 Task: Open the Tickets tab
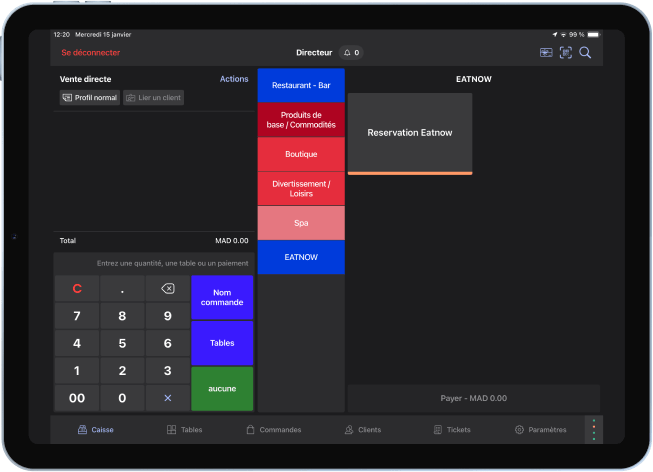(452, 430)
